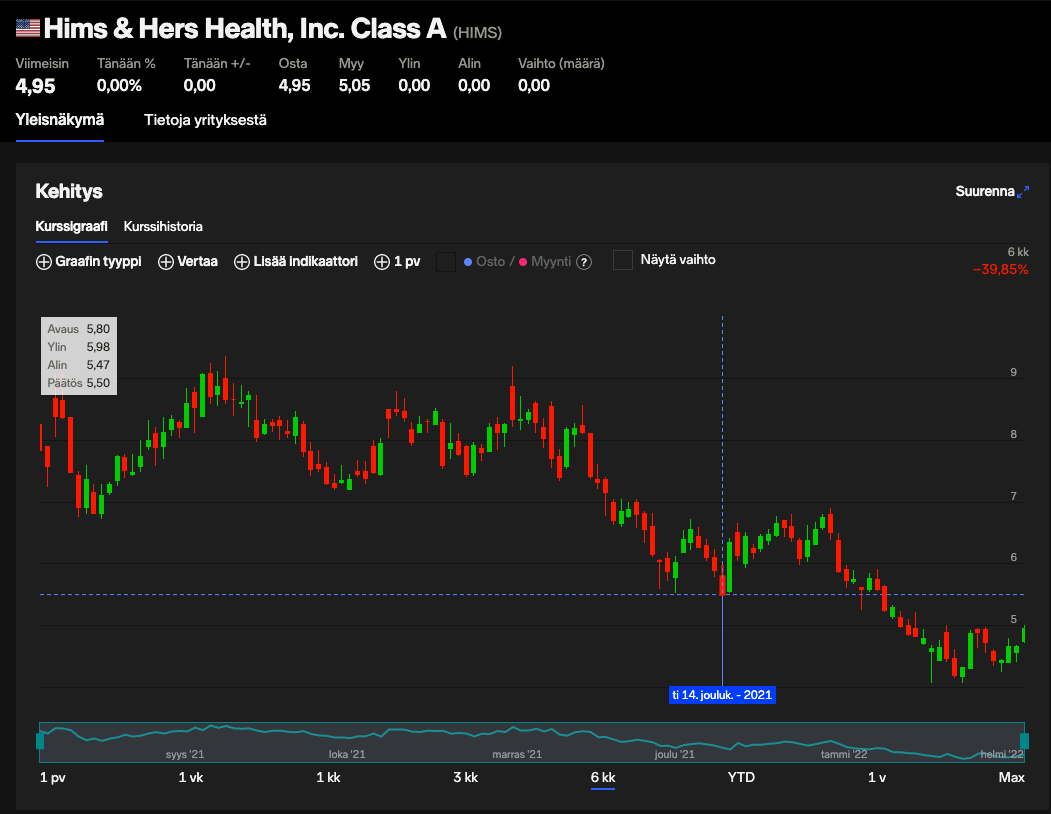
Task: Click the US flag icon
Action: coord(28,29)
